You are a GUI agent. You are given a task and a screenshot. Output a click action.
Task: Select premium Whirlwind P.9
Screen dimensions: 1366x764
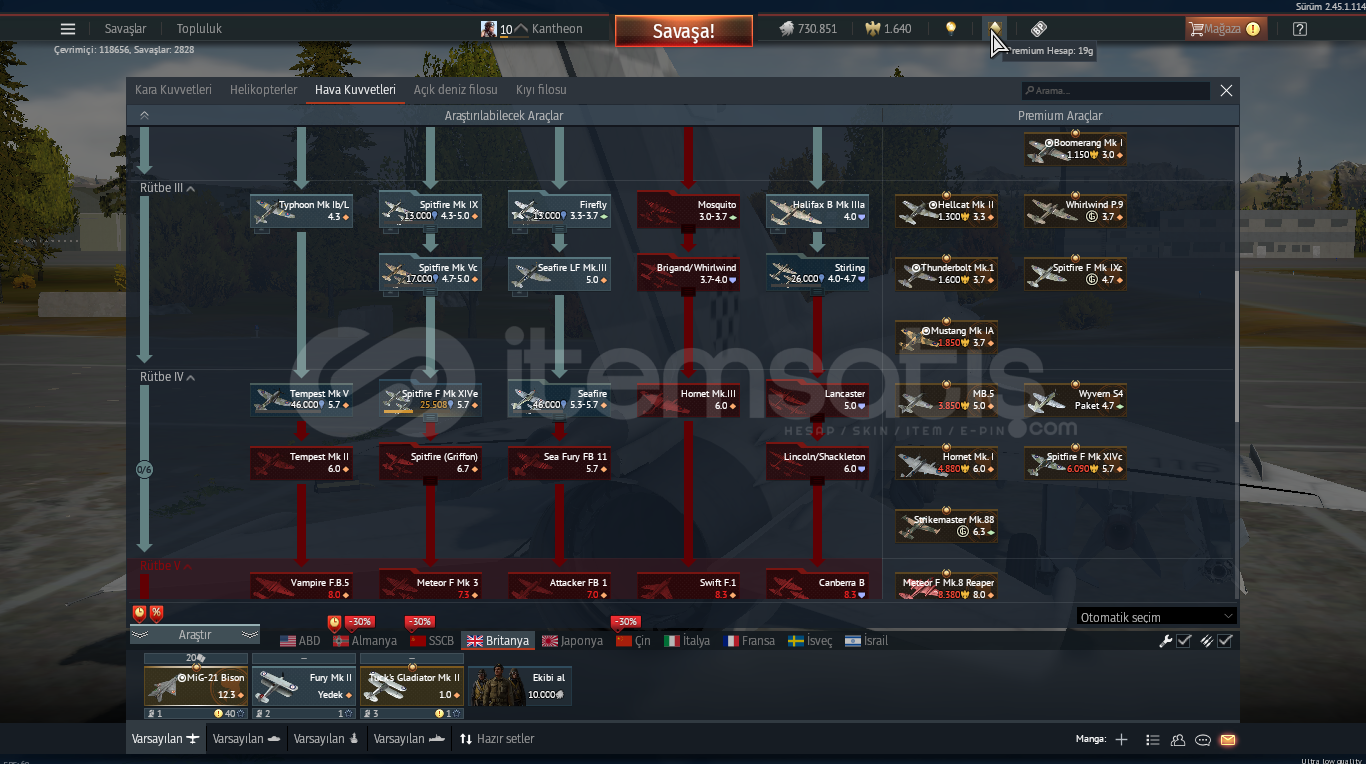1075,210
